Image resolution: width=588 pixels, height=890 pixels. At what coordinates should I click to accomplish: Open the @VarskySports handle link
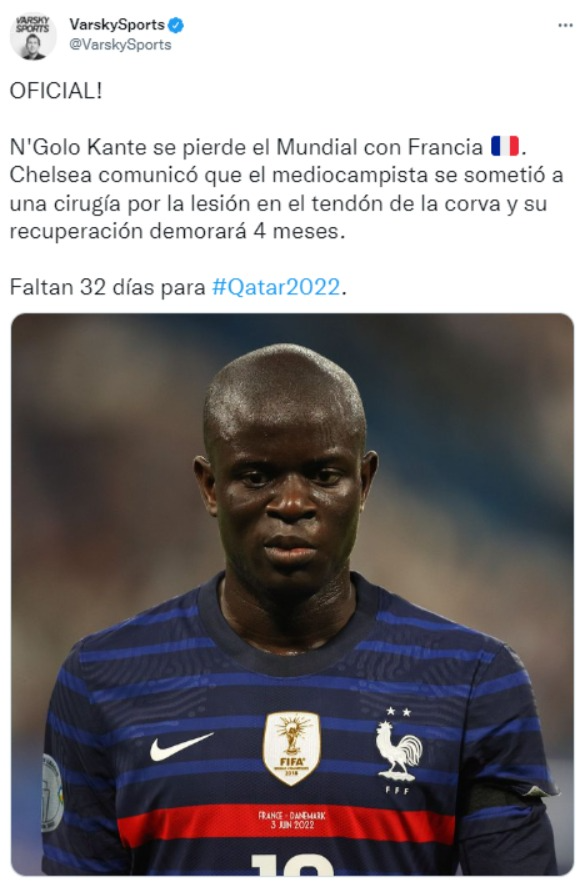click(x=120, y=45)
